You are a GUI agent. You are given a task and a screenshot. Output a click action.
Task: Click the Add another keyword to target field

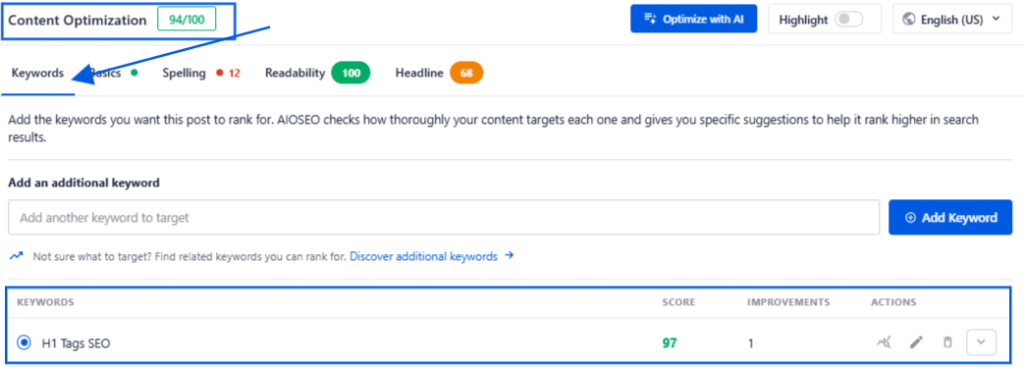click(444, 217)
